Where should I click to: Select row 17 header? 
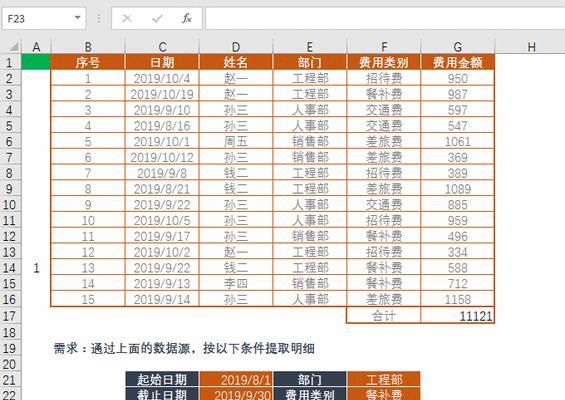pos(10,316)
